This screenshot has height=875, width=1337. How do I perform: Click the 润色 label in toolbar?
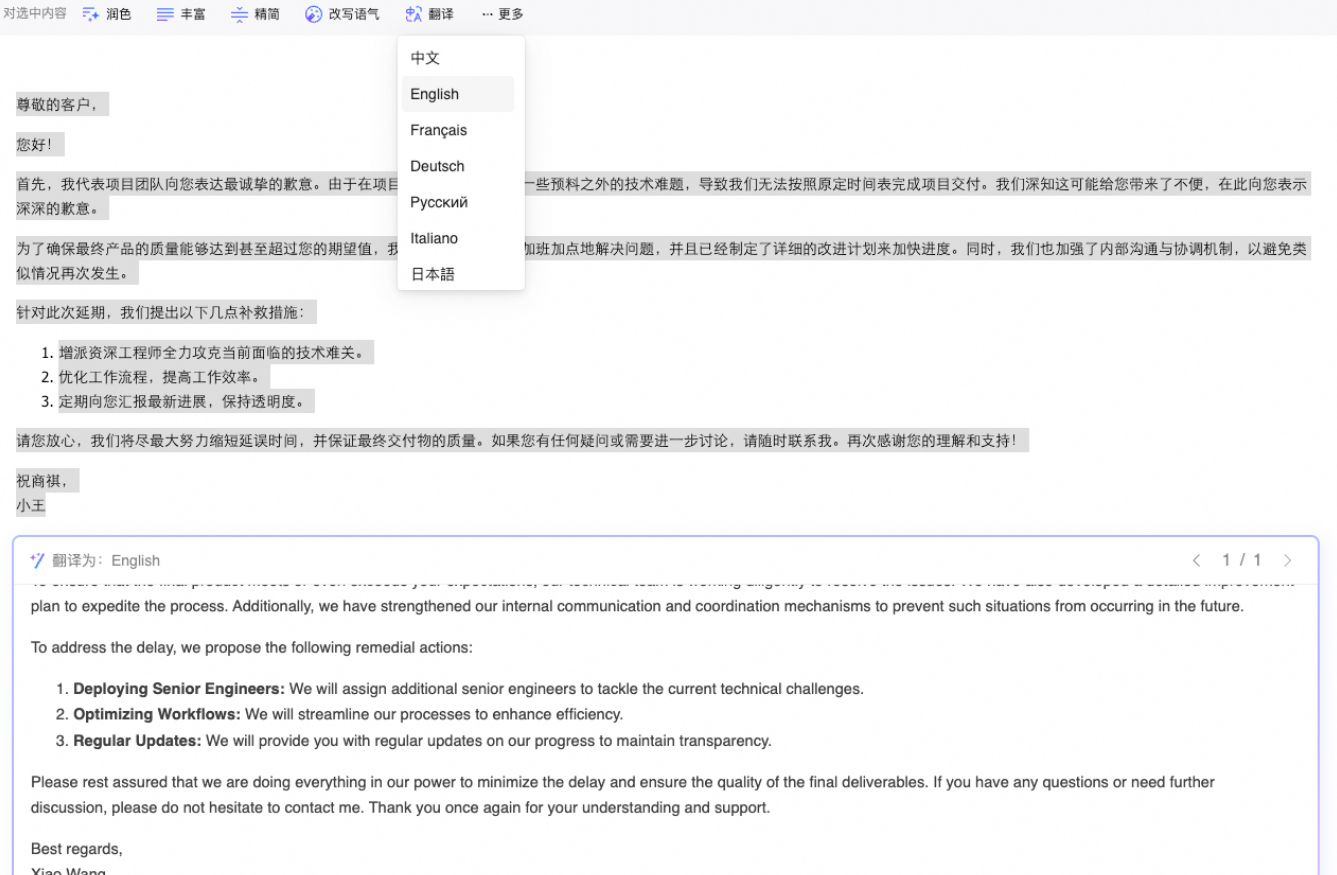[x=119, y=14]
